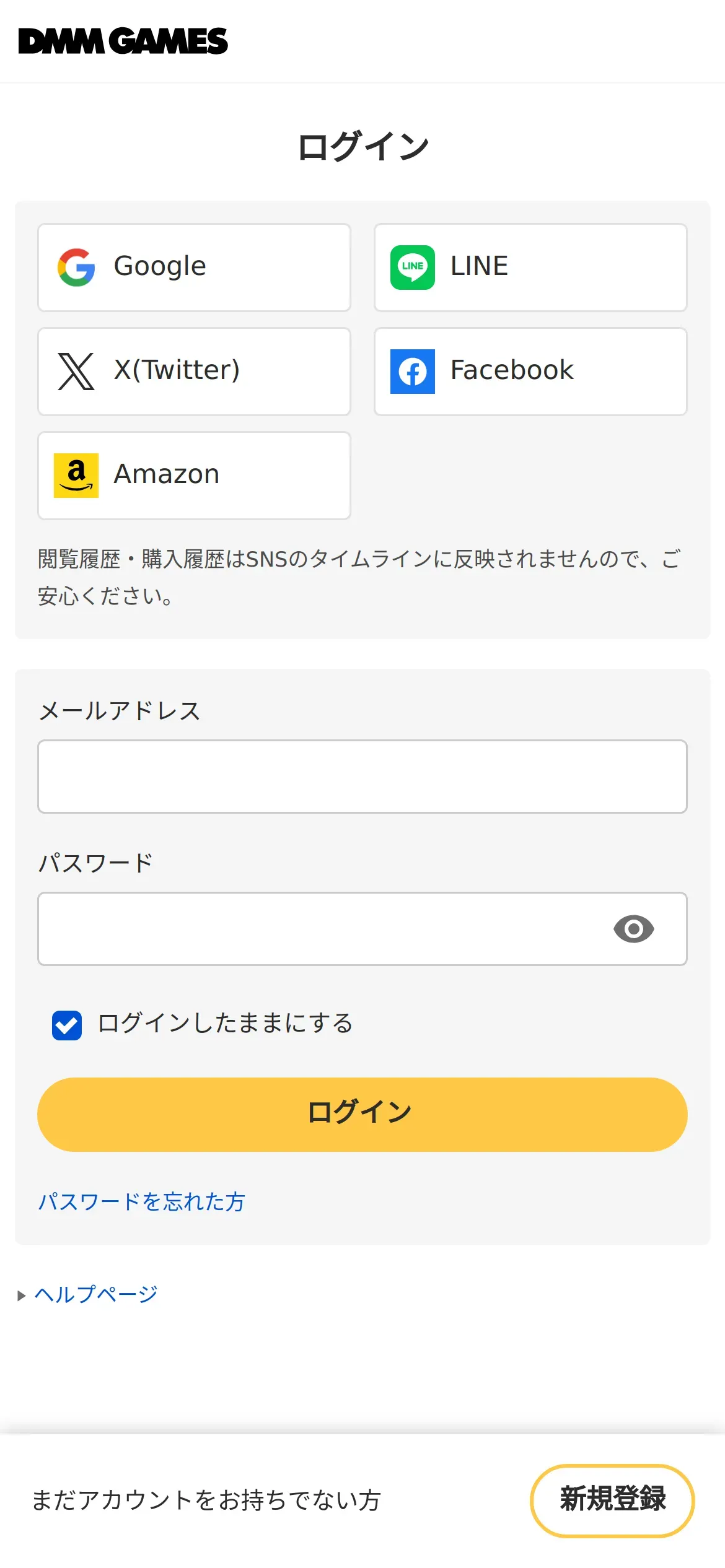The height and width of the screenshot is (1568, 725).
Task: Click the X (Twitter) logo icon
Action: point(76,372)
